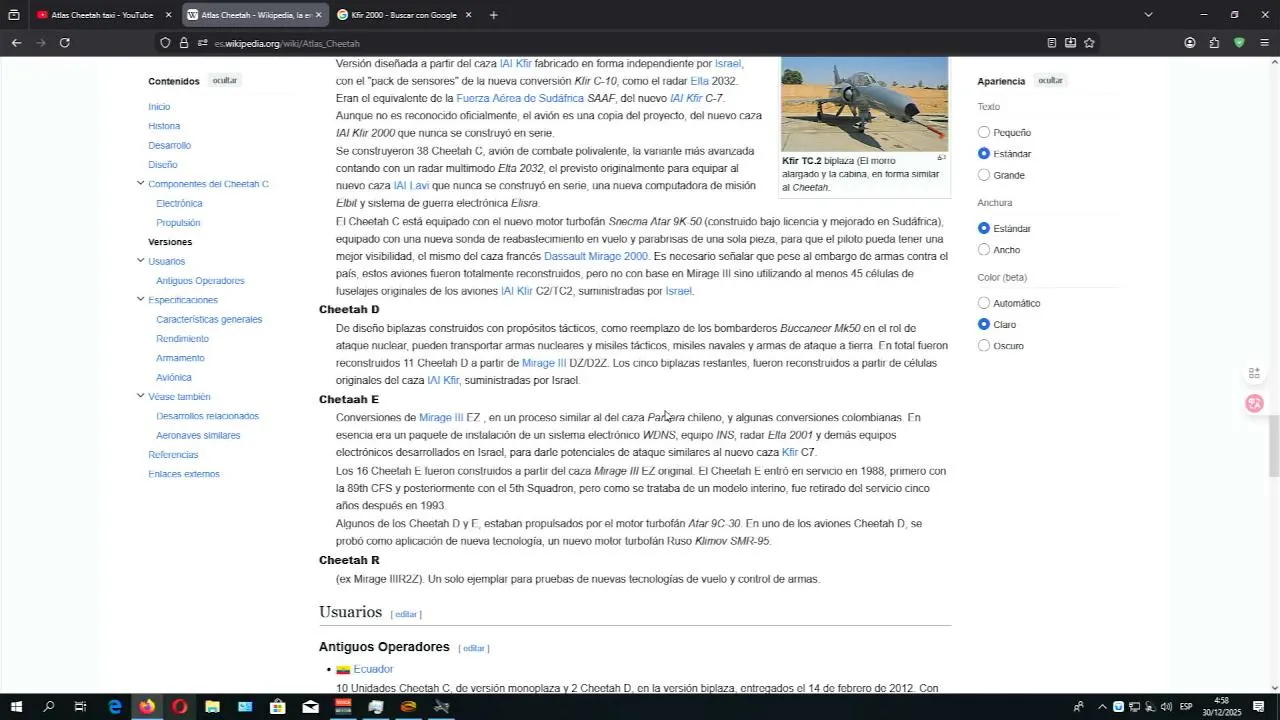Hide the Apariencia panel with ocultar
The height and width of the screenshot is (720, 1280).
pos(1050,80)
